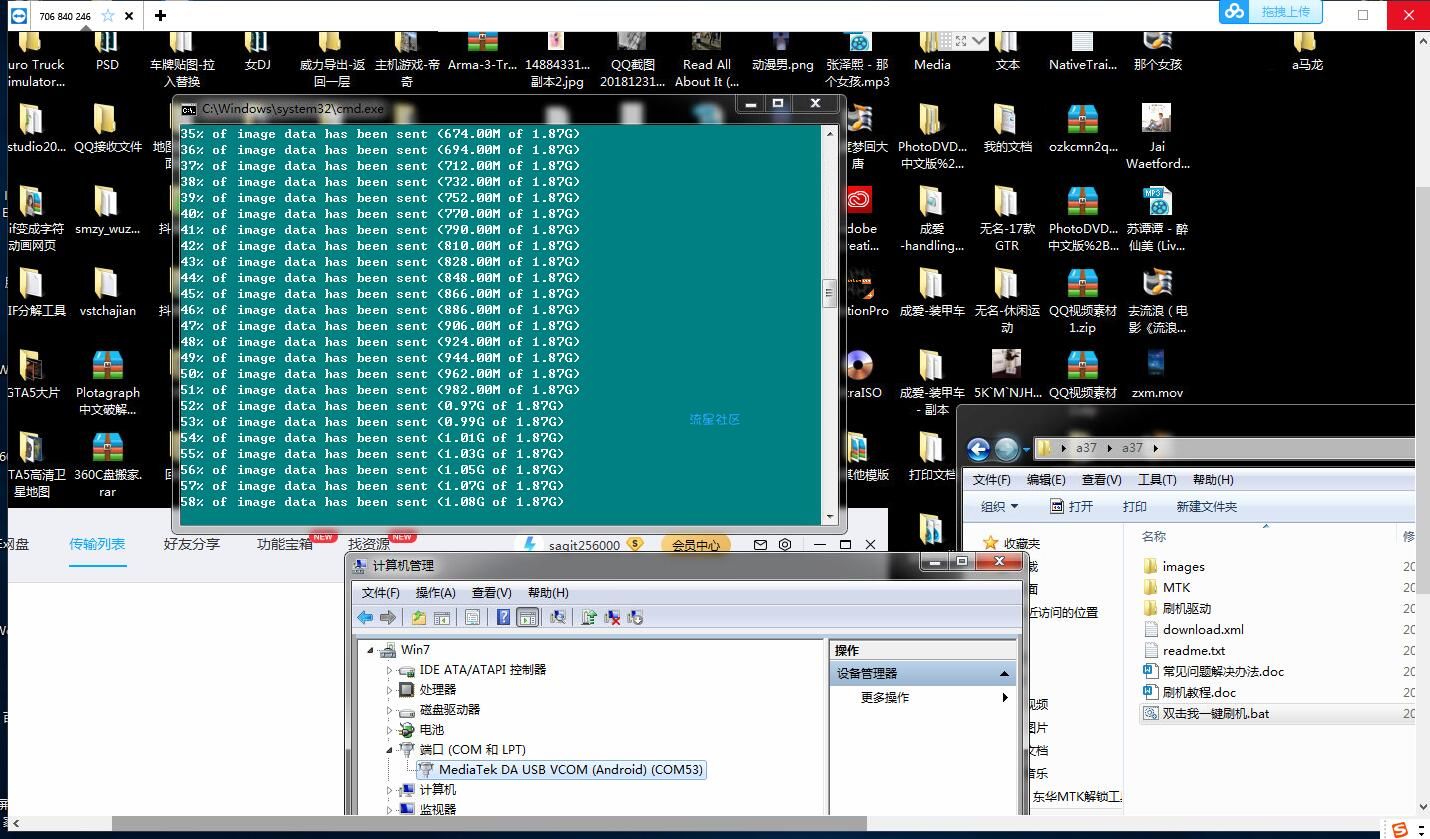
Task: Toggle the show/hide action pane icon
Action: (x=527, y=618)
